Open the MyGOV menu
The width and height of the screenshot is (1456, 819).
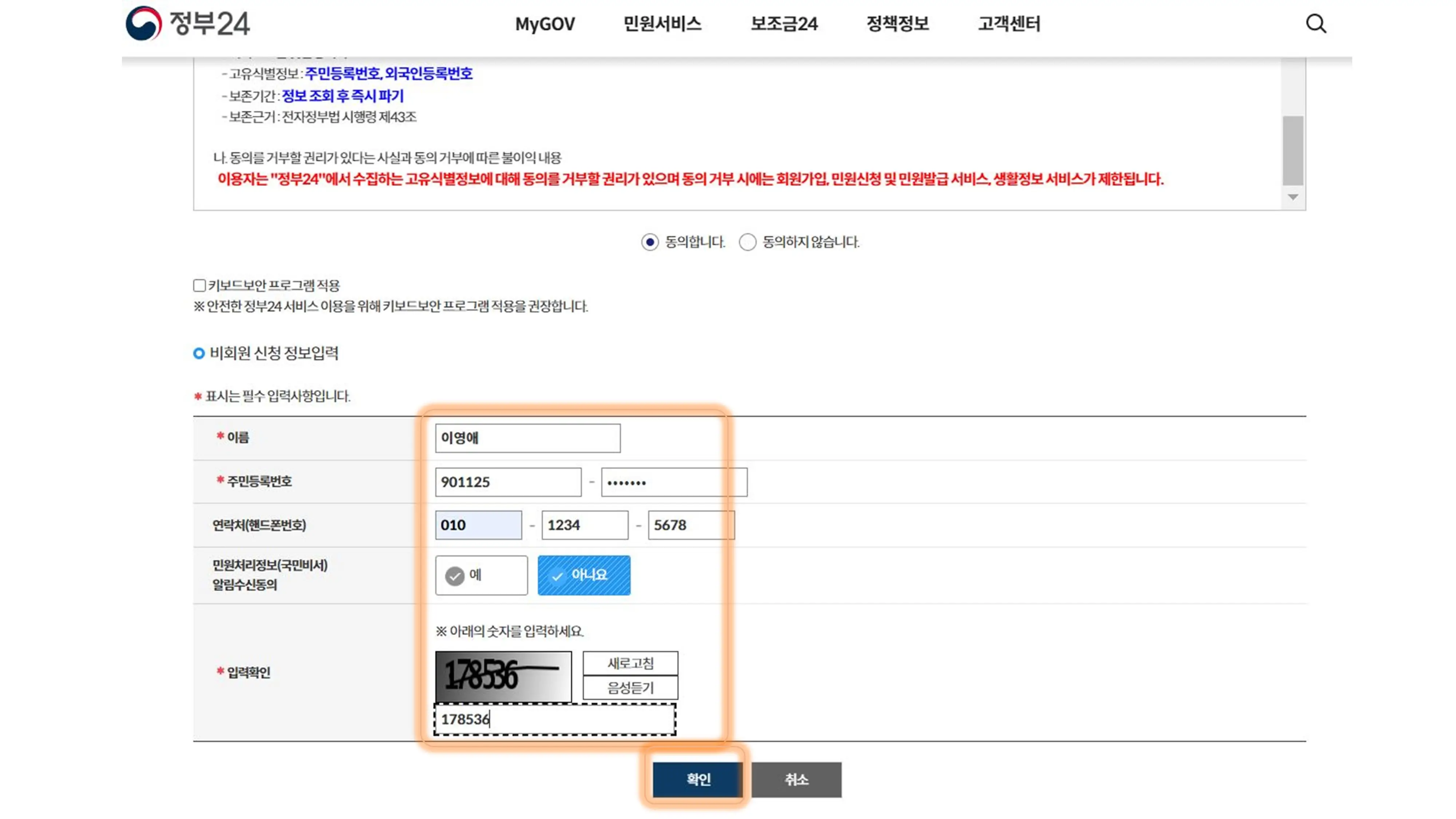pos(545,24)
